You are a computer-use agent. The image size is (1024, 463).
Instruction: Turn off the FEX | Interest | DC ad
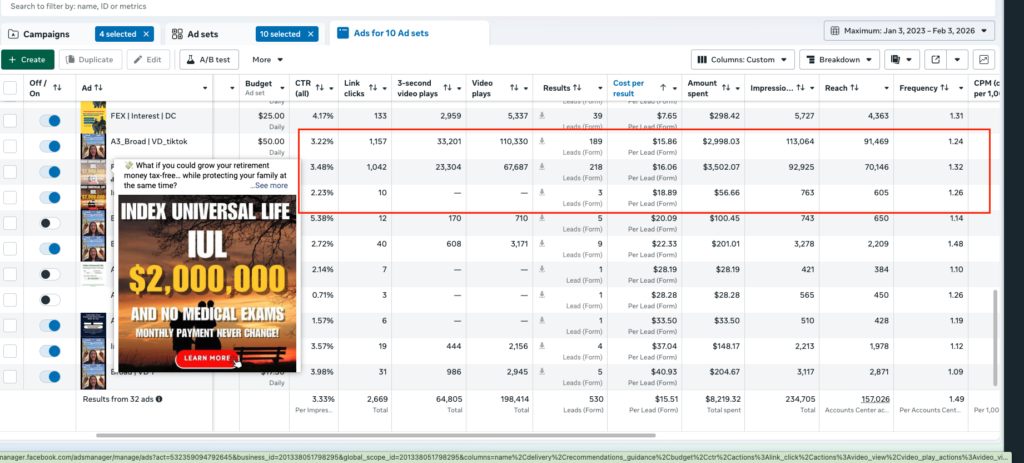50,121
